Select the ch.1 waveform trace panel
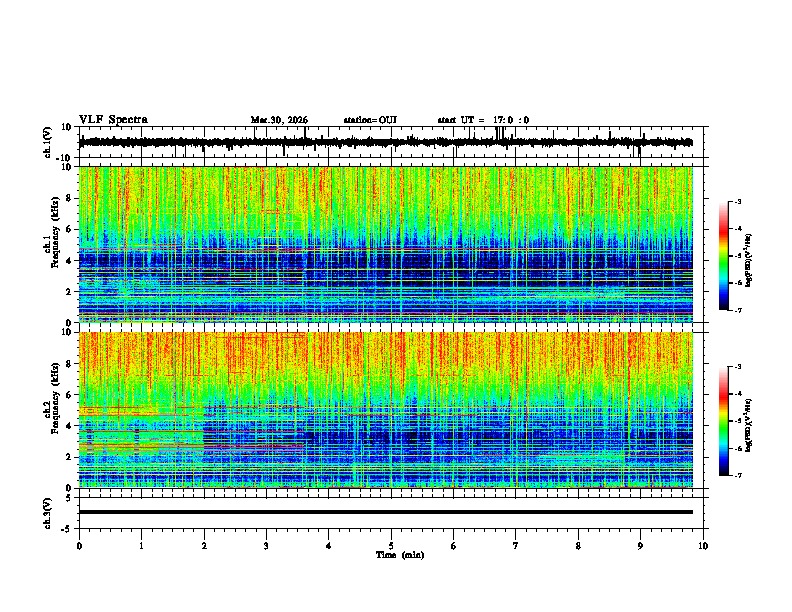Image resolution: width=792 pixels, height=612 pixels. [x=391, y=142]
